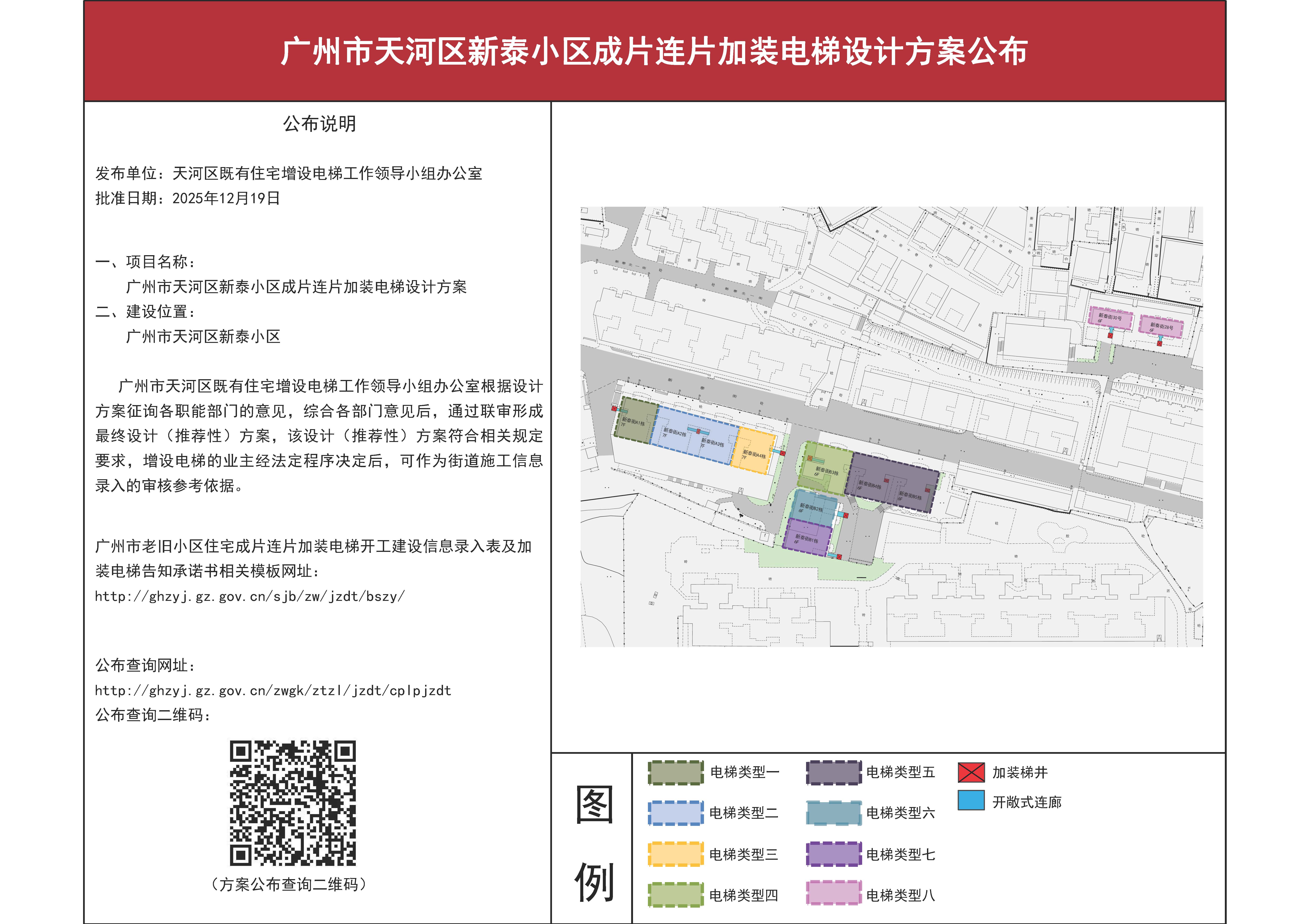Click the red crossed 加装梯井 legend icon
The image size is (1307, 924).
[x=971, y=773]
